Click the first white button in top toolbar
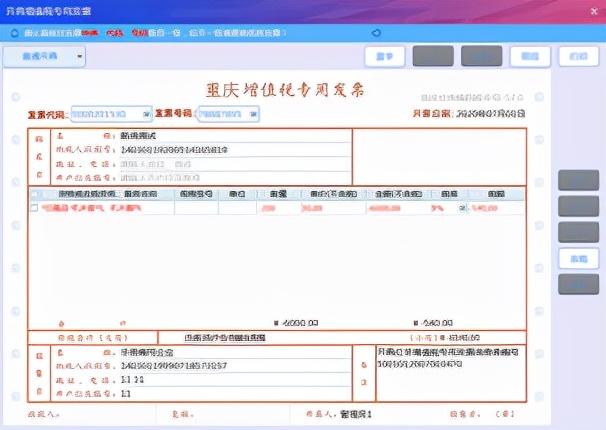This screenshot has width=606, height=430. 385,56
